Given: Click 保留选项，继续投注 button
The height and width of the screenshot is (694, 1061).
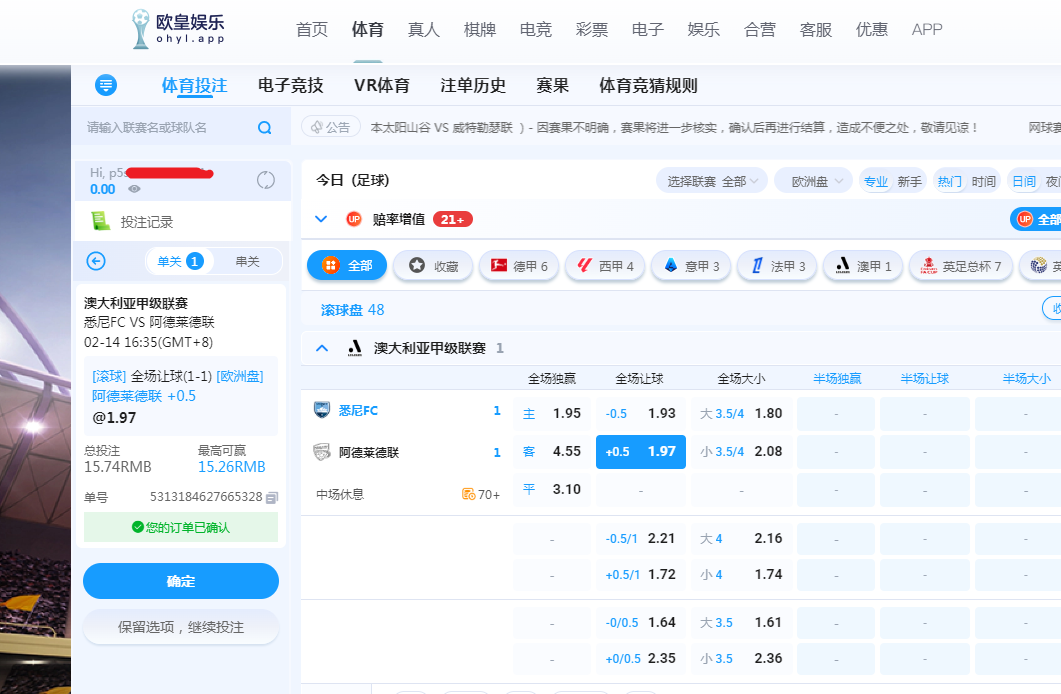Looking at the screenshot, I should point(181,627).
